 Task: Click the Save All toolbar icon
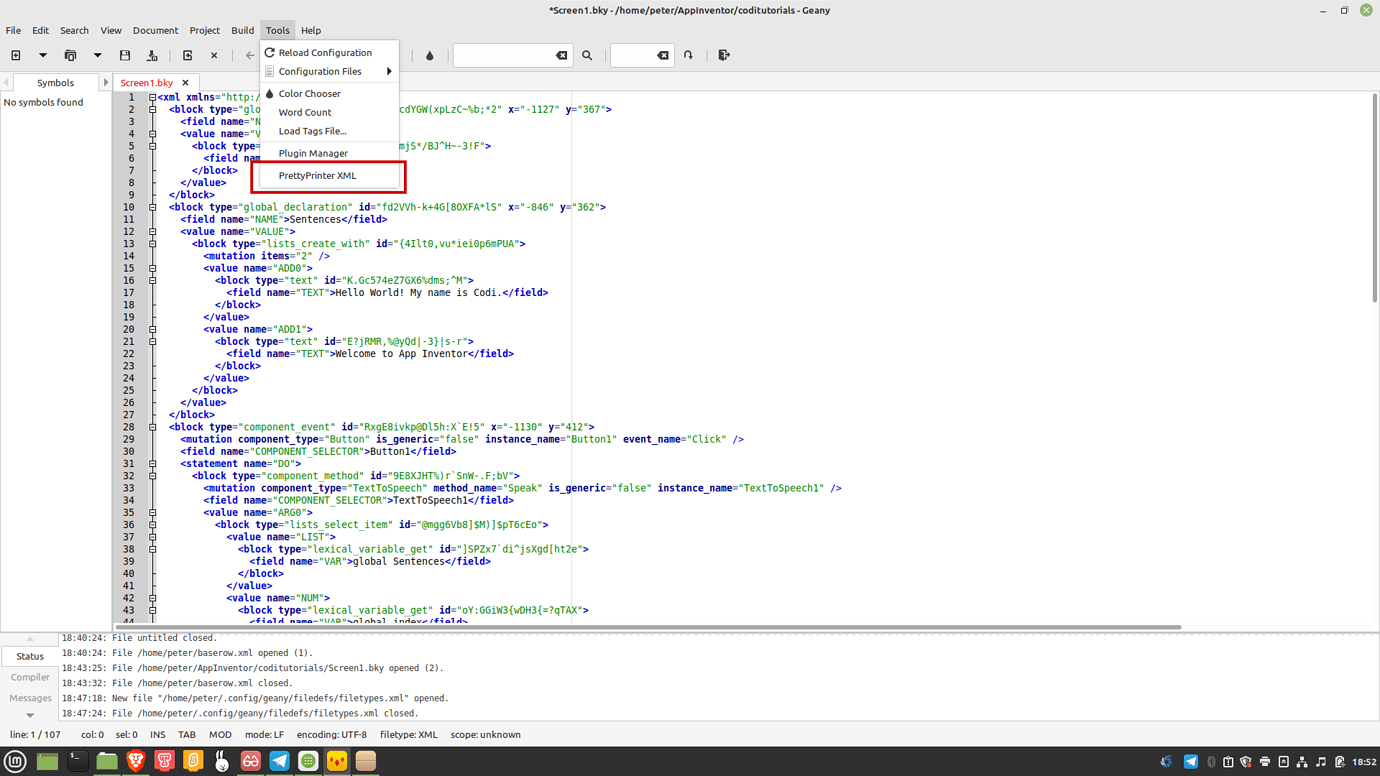coord(152,55)
